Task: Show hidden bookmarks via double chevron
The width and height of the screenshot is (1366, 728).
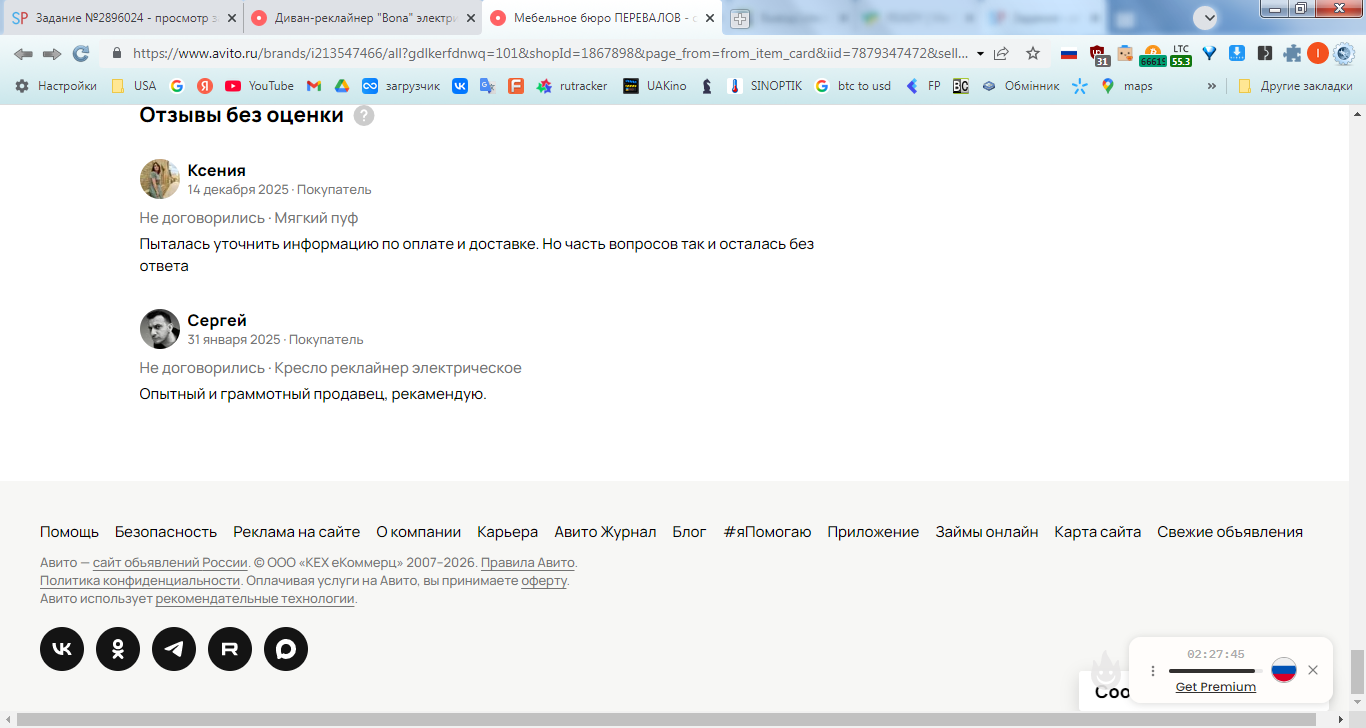Action: coord(1212,86)
